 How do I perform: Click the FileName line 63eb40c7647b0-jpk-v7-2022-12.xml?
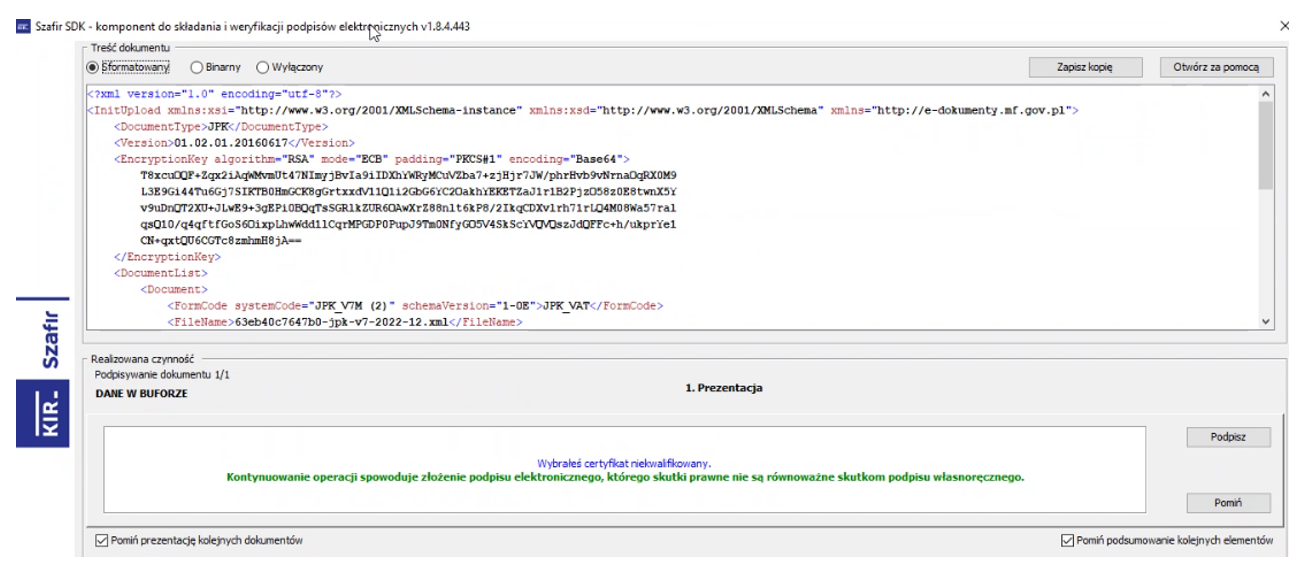pyautogui.click(x=347, y=323)
